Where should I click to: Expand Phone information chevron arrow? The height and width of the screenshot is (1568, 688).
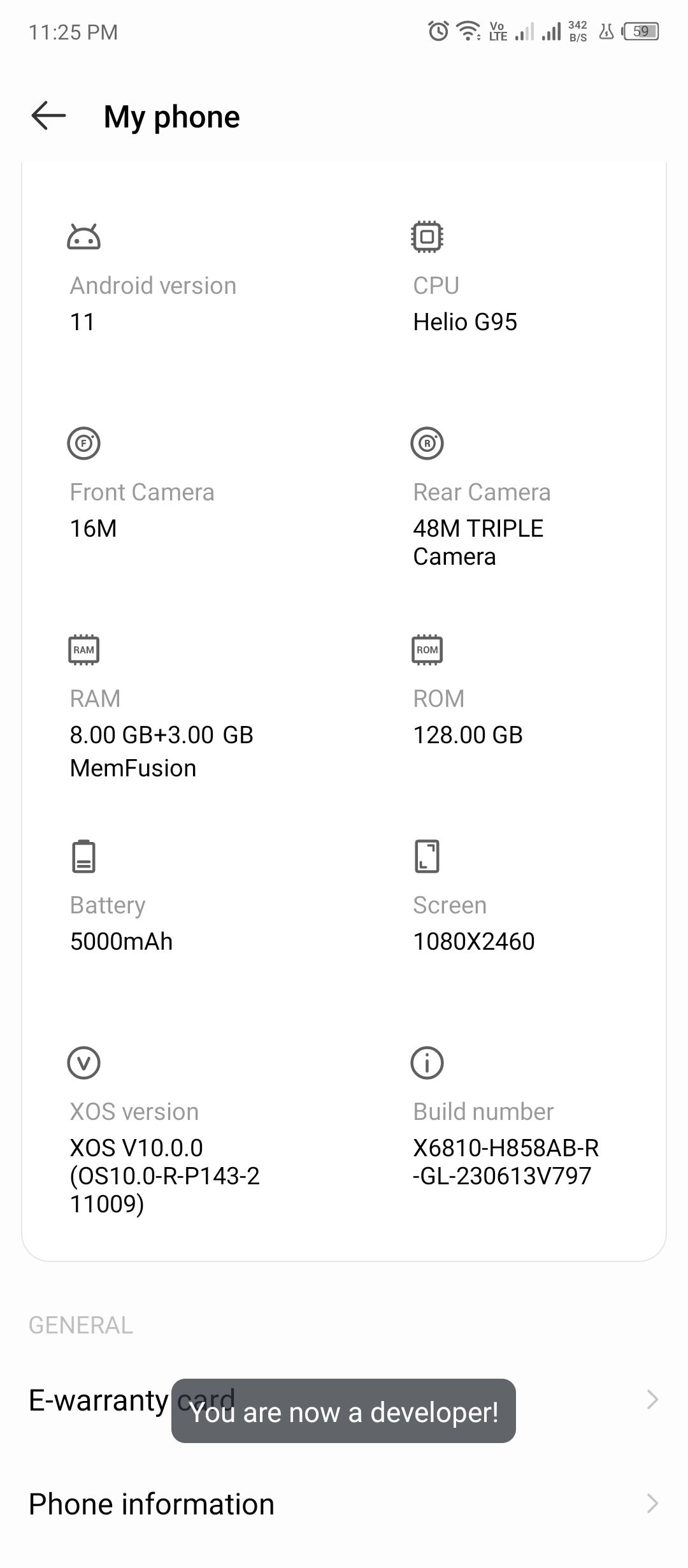pyautogui.click(x=652, y=1503)
